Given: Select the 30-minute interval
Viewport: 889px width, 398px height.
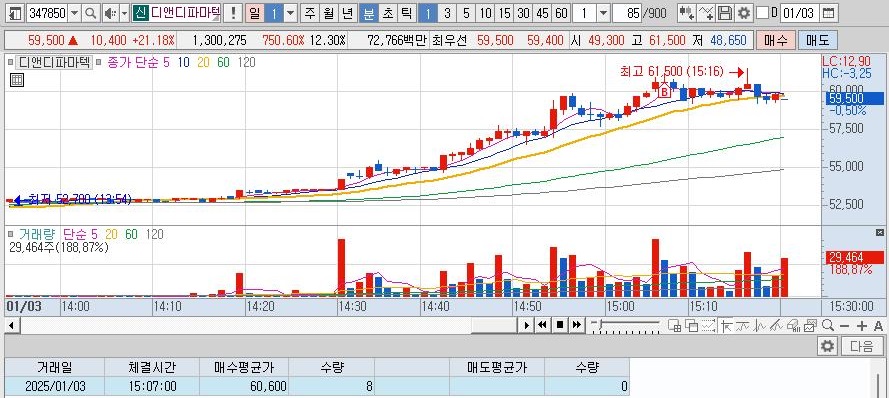Looking at the screenshot, I should [x=524, y=12].
